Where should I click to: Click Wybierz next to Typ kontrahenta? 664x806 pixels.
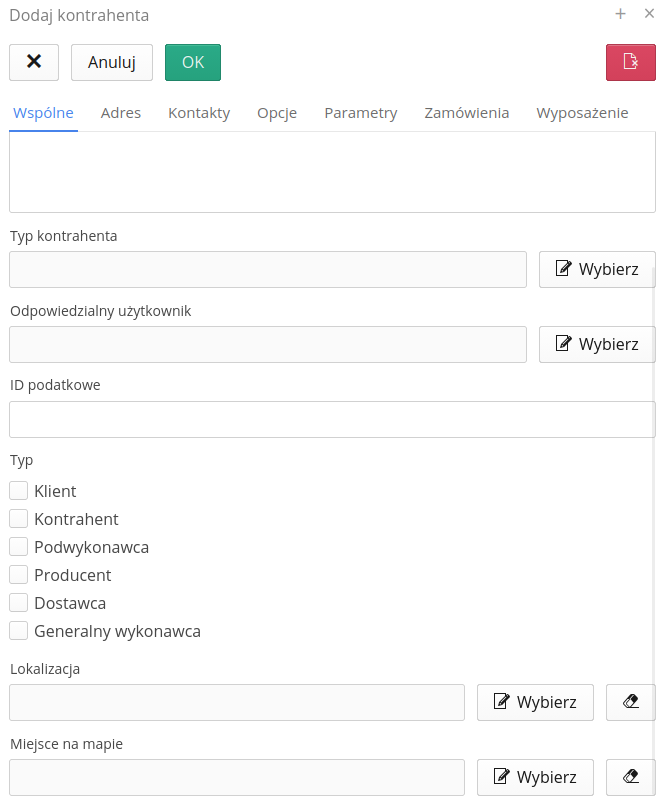(x=597, y=269)
